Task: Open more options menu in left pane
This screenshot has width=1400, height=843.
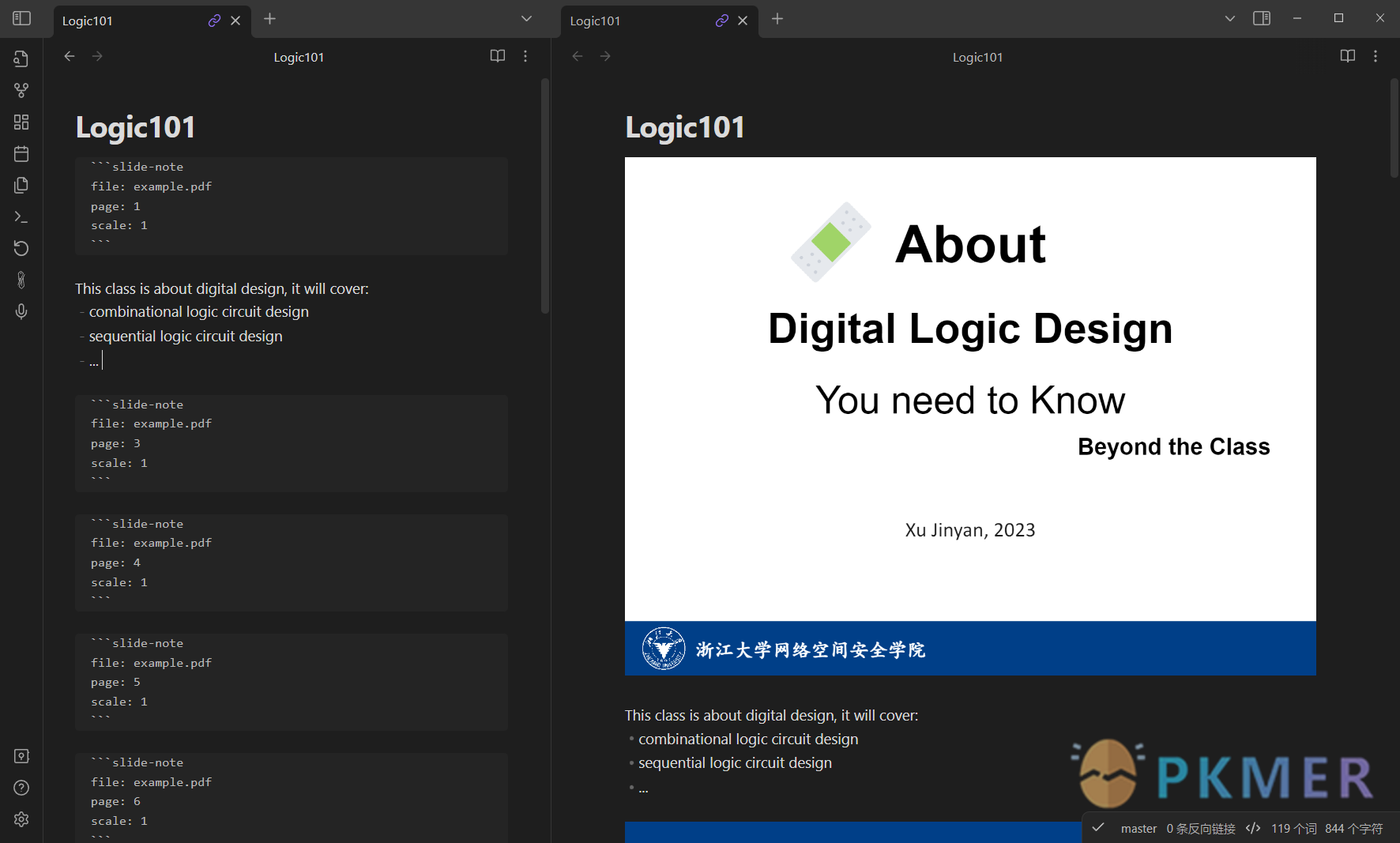Action: coord(525,56)
